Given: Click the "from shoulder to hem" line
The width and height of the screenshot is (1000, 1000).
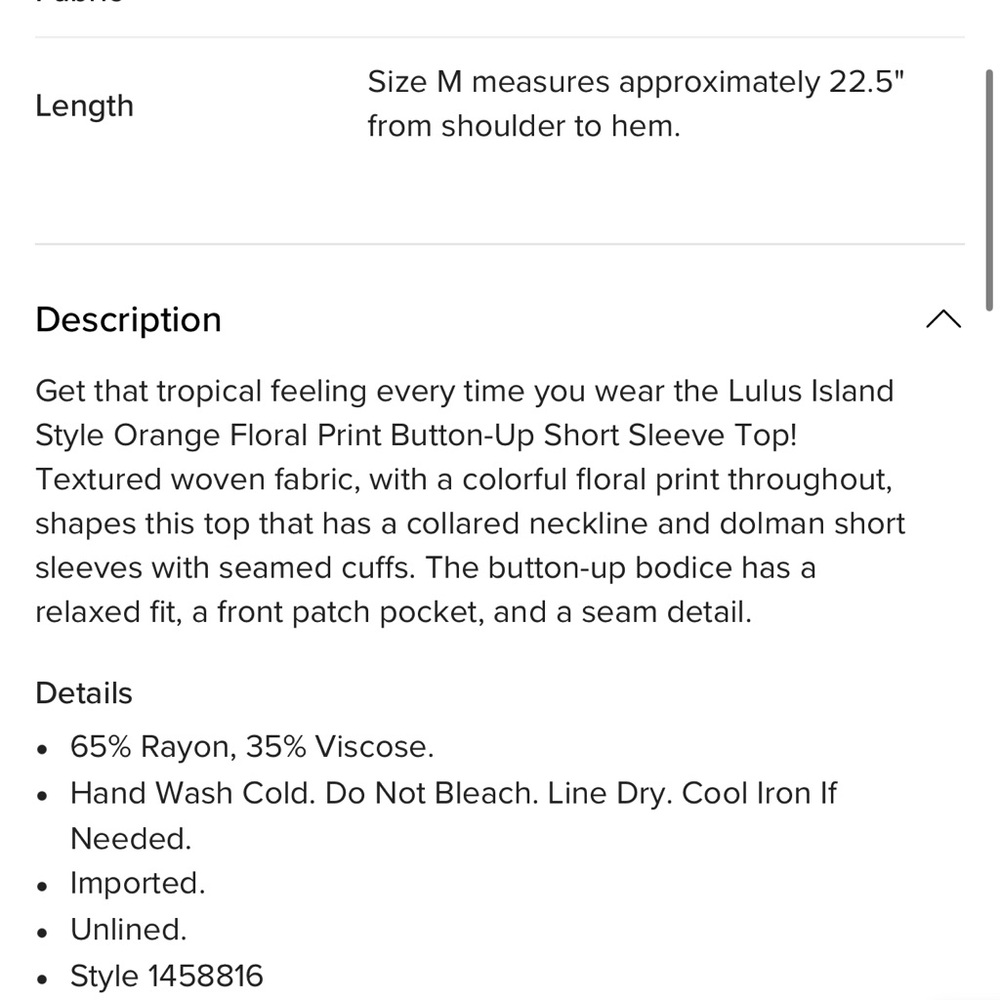Looking at the screenshot, I should [523, 127].
